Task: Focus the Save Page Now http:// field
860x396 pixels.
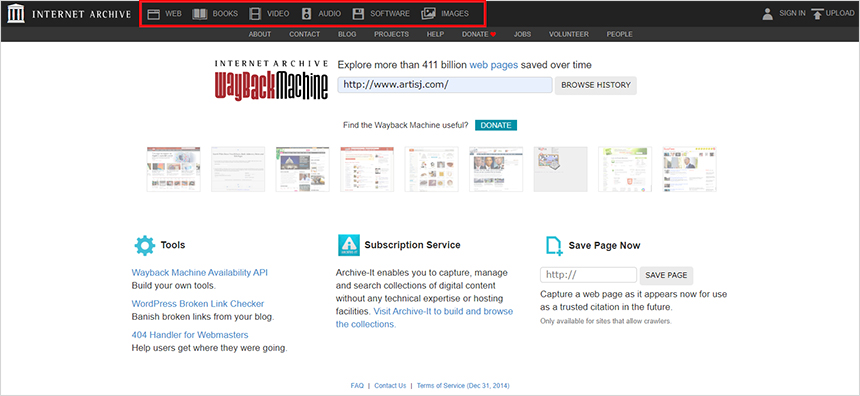Action: [x=589, y=275]
